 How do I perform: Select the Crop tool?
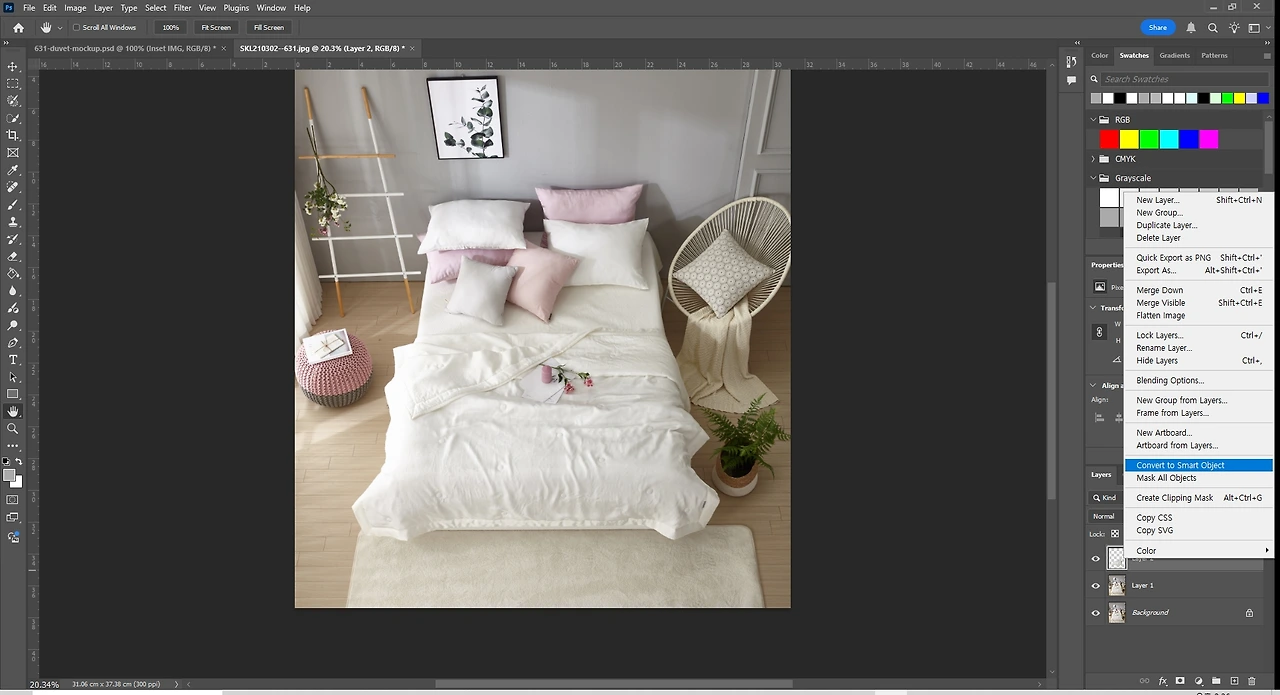[x=13, y=134]
